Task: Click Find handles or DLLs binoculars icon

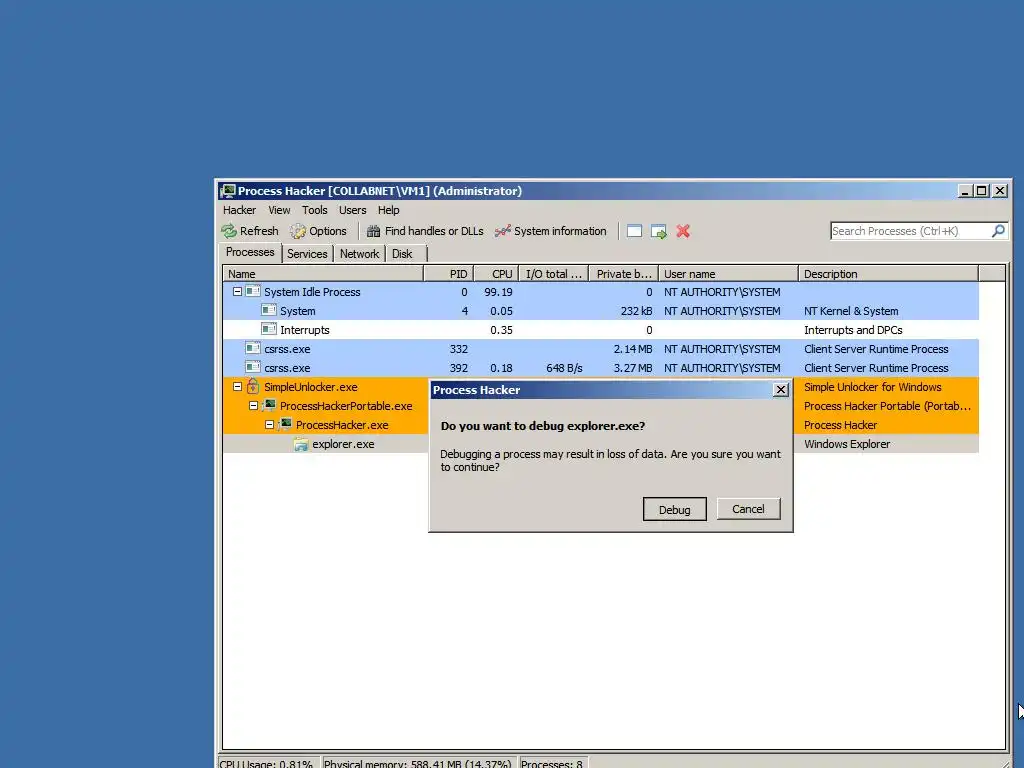Action: [374, 231]
